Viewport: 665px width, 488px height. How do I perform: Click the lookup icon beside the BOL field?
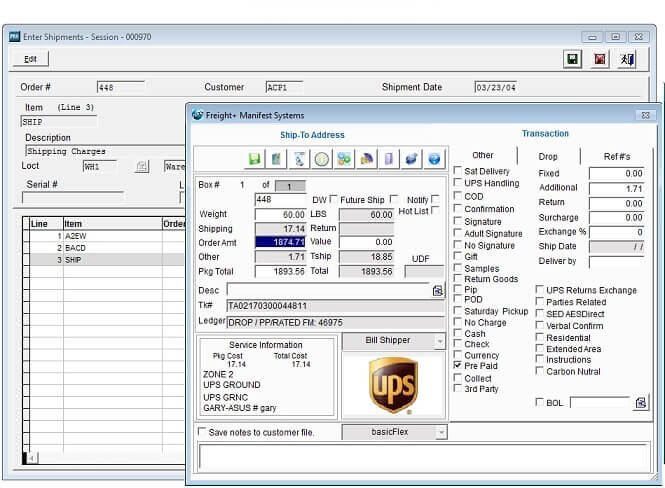(641, 402)
